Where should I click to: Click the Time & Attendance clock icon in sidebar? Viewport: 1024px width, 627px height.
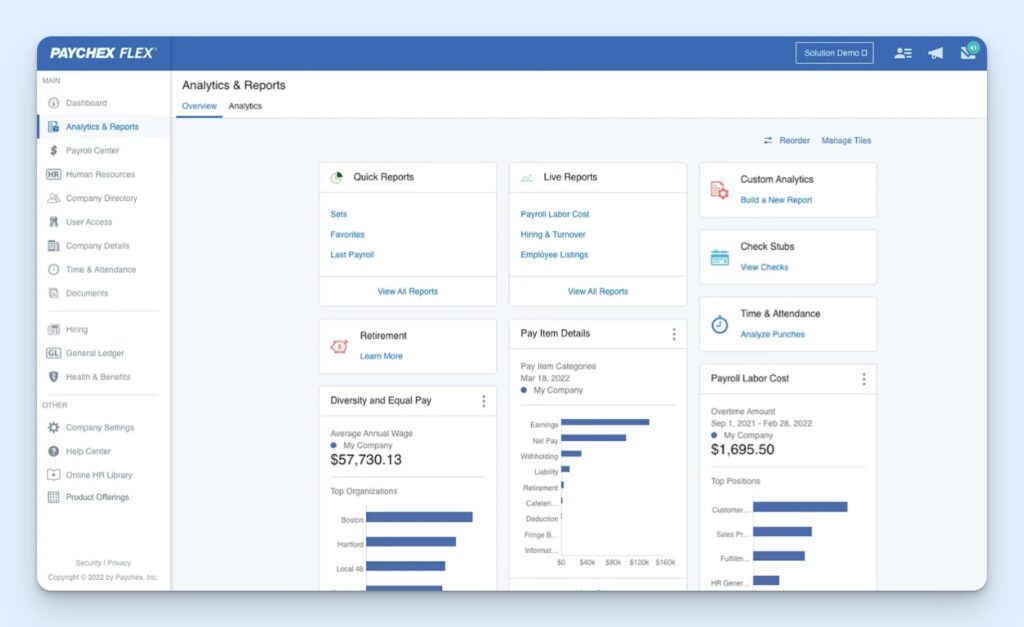pos(54,269)
